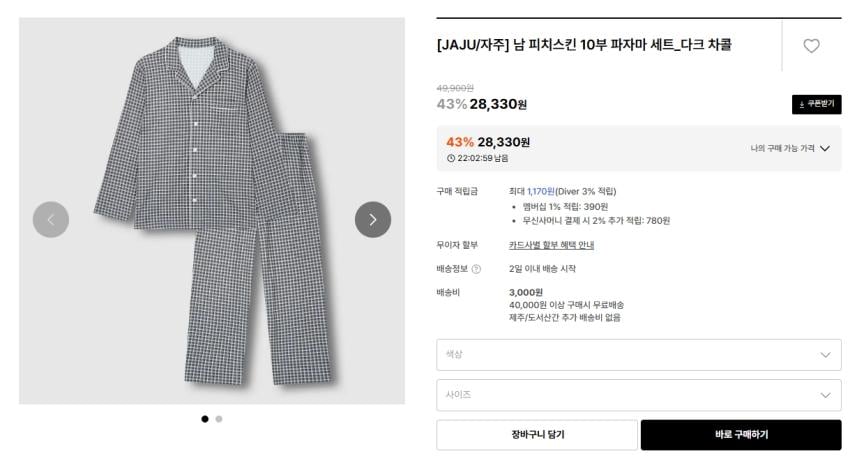Select the first carousel dot indicator
The height and width of the screenshot is (472, 850).
205,419
